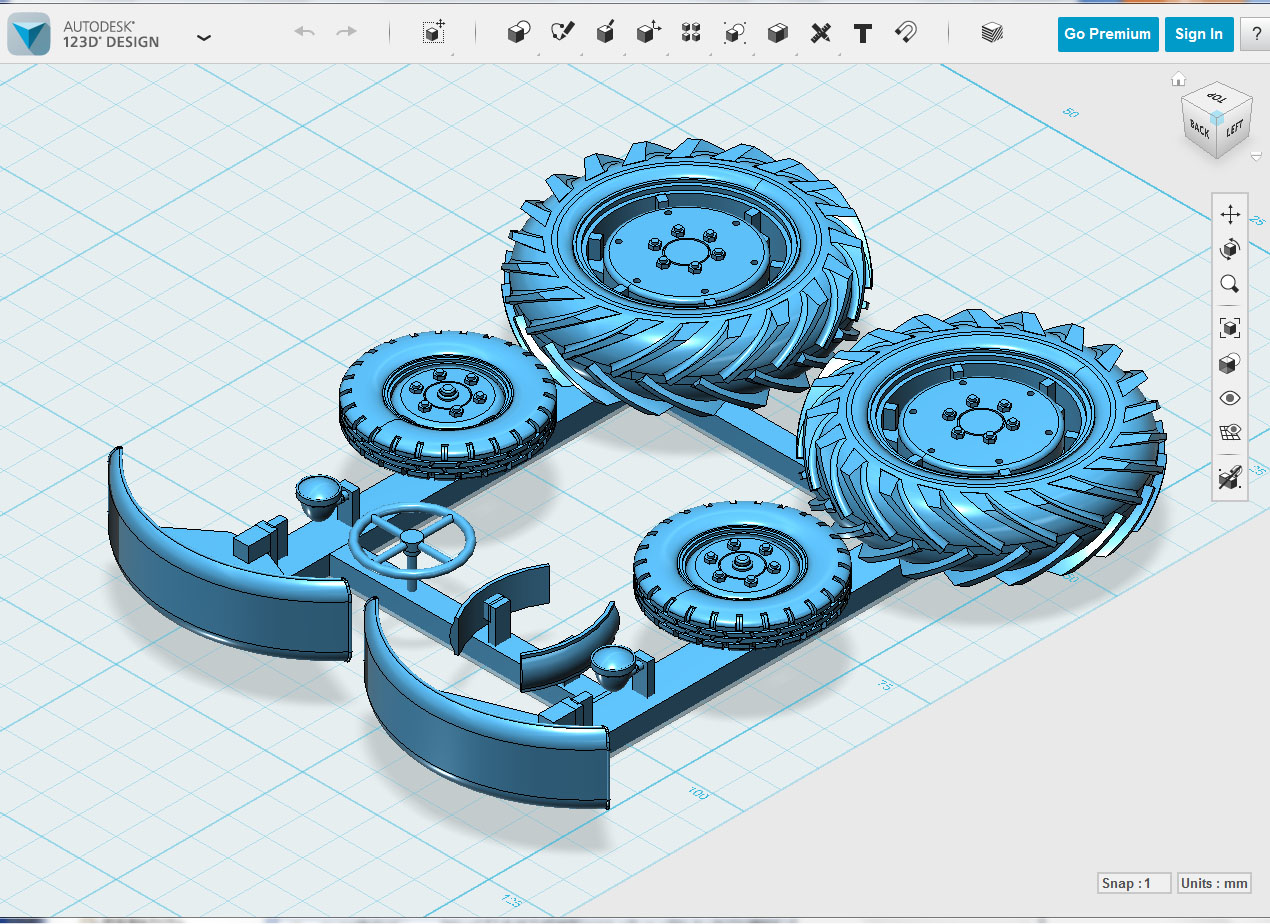Toggle Show/Hide solids eye icon

(x=1230, y=398)
